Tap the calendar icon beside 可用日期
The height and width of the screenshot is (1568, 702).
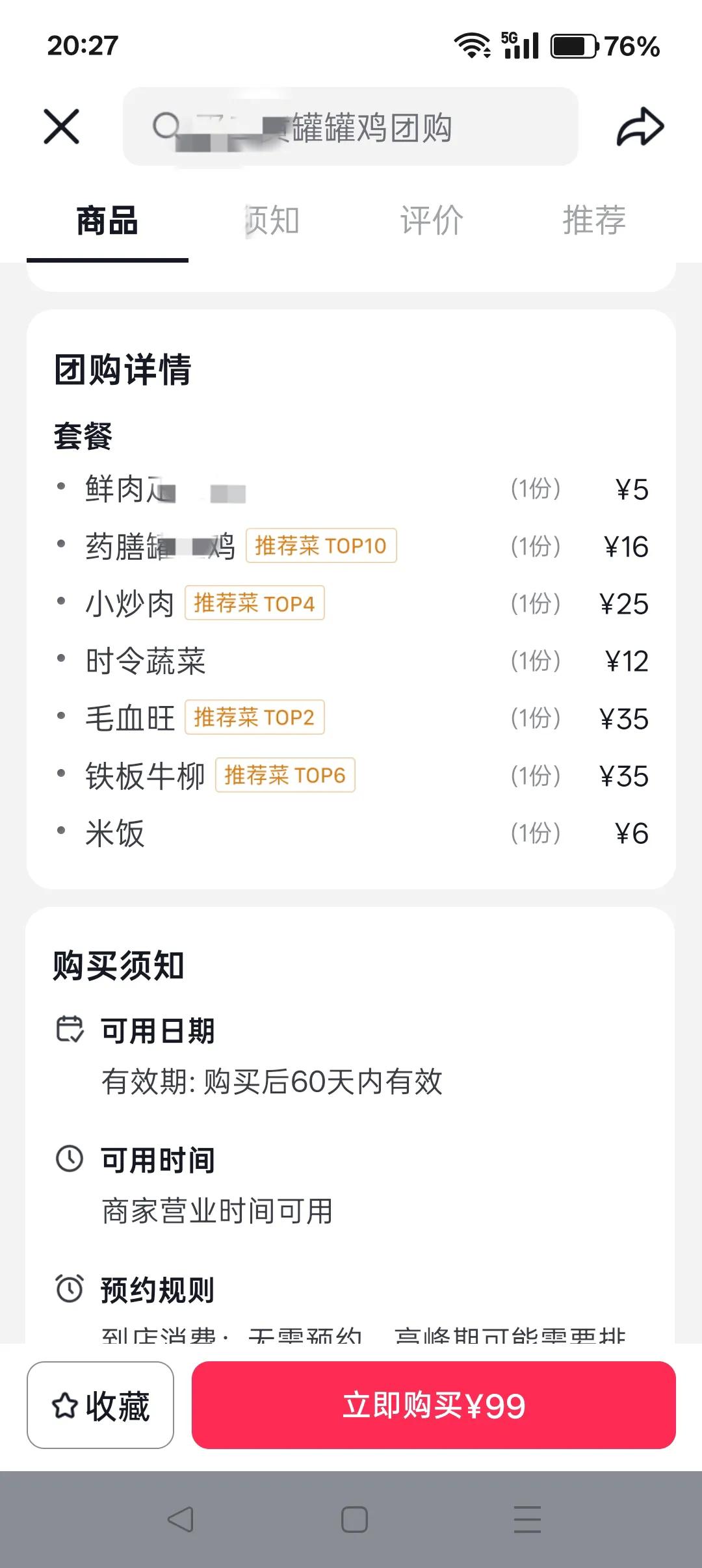coord(70,1030)
